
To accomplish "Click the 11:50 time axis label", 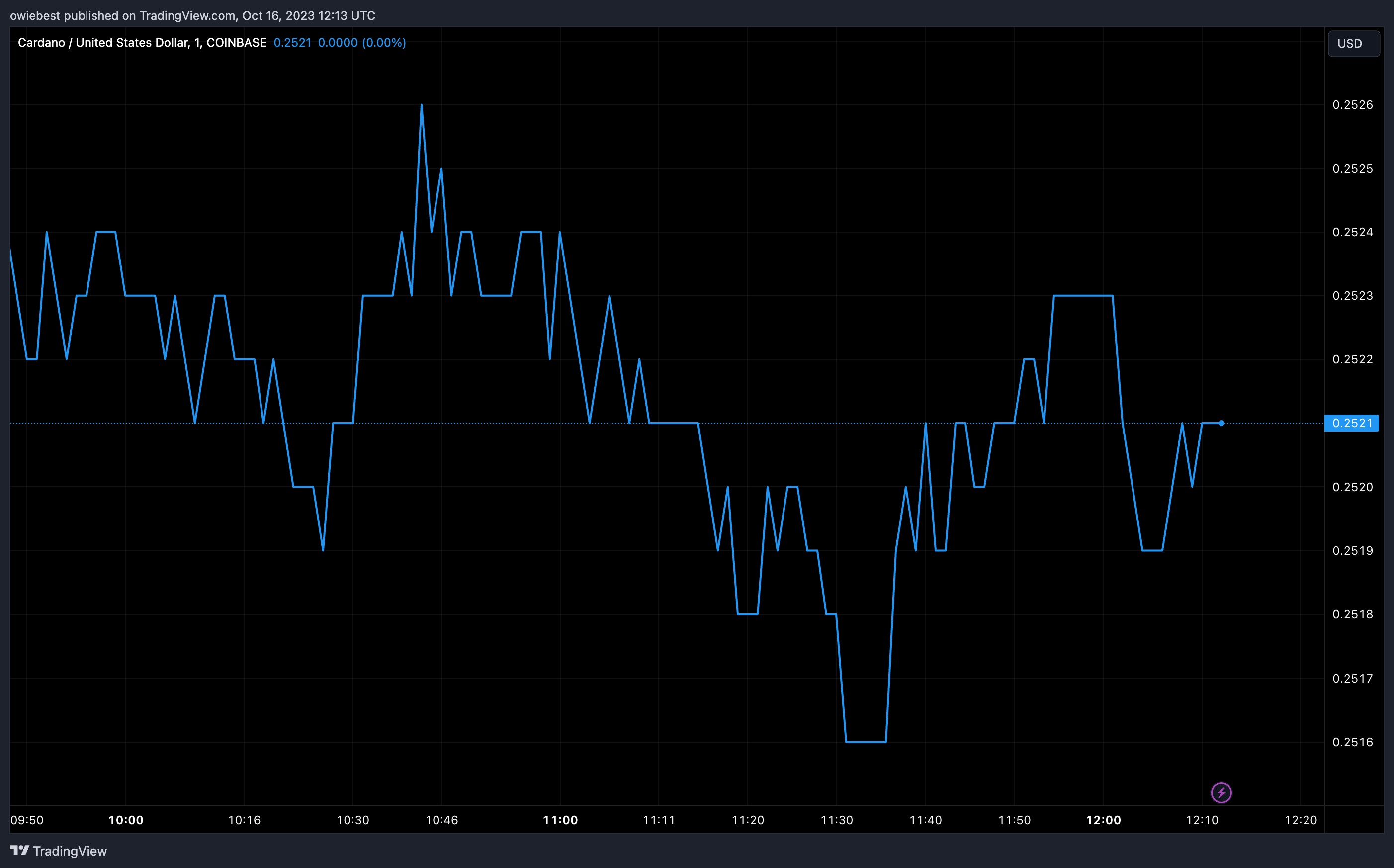I will (1015, 820).
